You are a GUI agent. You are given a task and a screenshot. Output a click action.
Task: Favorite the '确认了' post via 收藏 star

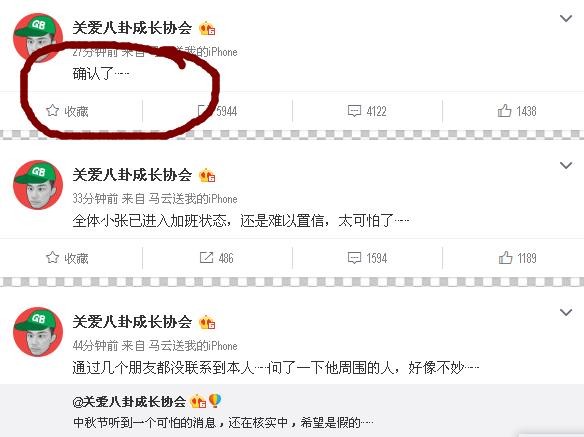click(x=67, y=111)
